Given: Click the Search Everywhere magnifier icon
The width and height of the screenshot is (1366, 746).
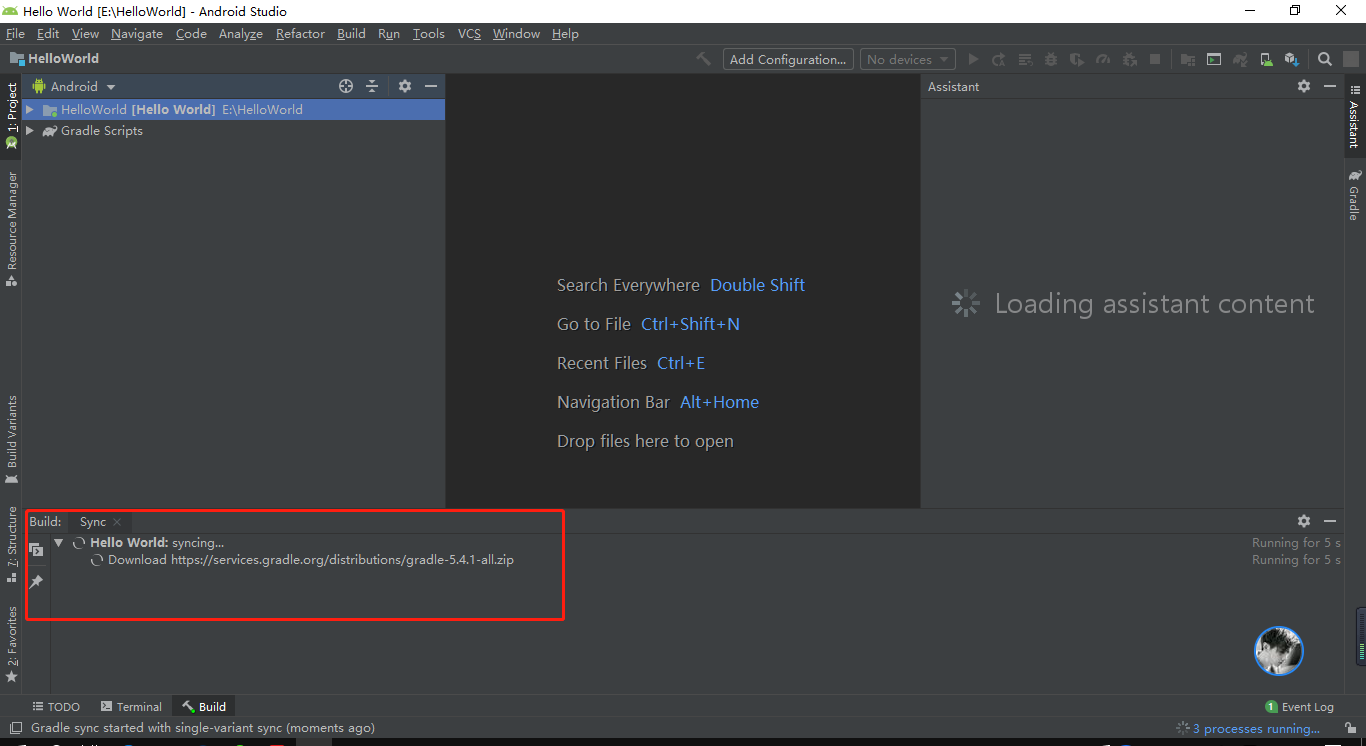Looking at the screenshot, I should 1325,59.
